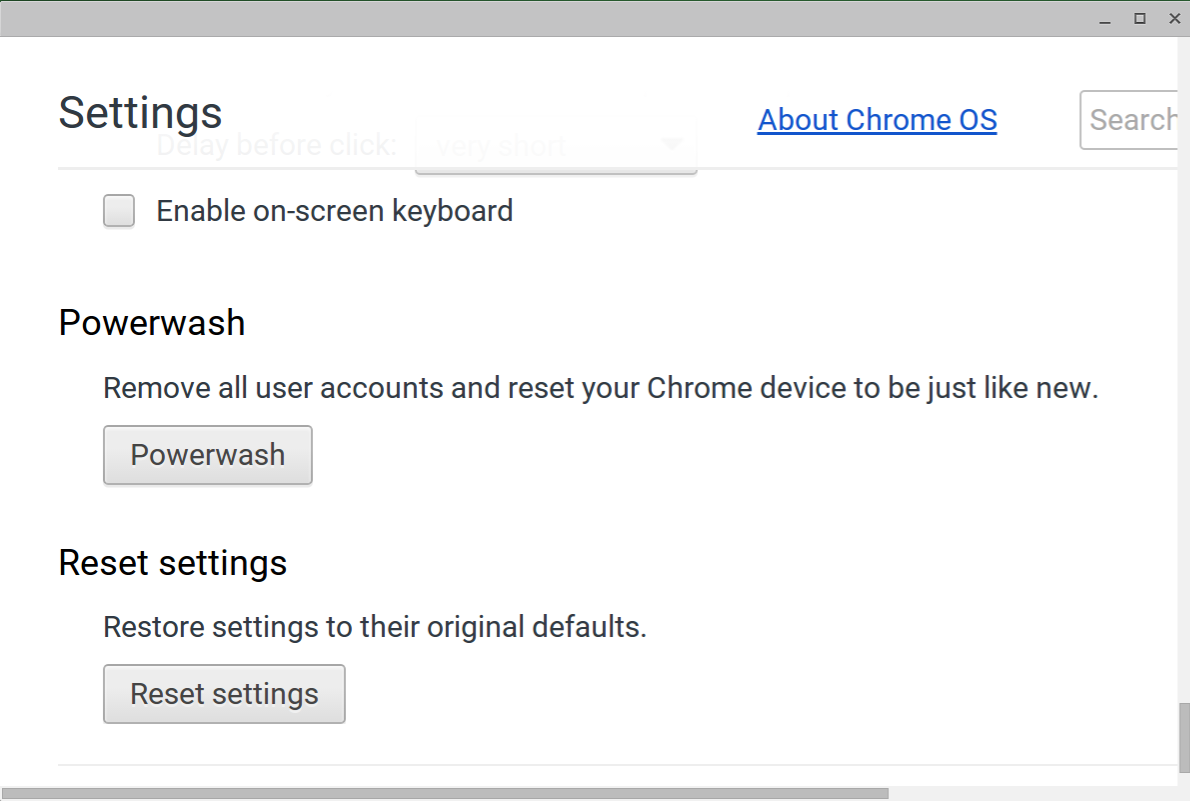Click the "Restore settings to their original defaults" text
Image resolution: width=1190 pixels, height=801 pixels.
[x=375, y=627]
